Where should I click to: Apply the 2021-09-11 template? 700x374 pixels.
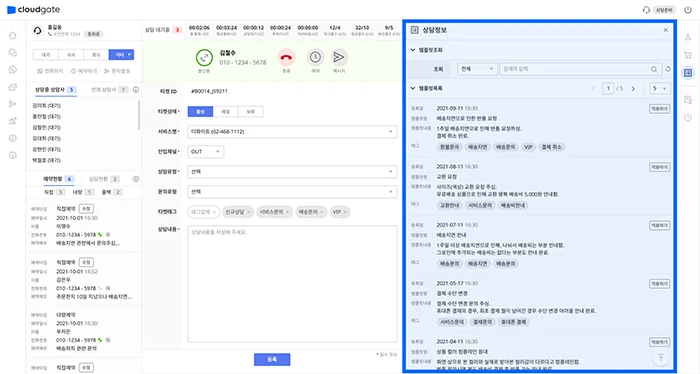[659, 109]
